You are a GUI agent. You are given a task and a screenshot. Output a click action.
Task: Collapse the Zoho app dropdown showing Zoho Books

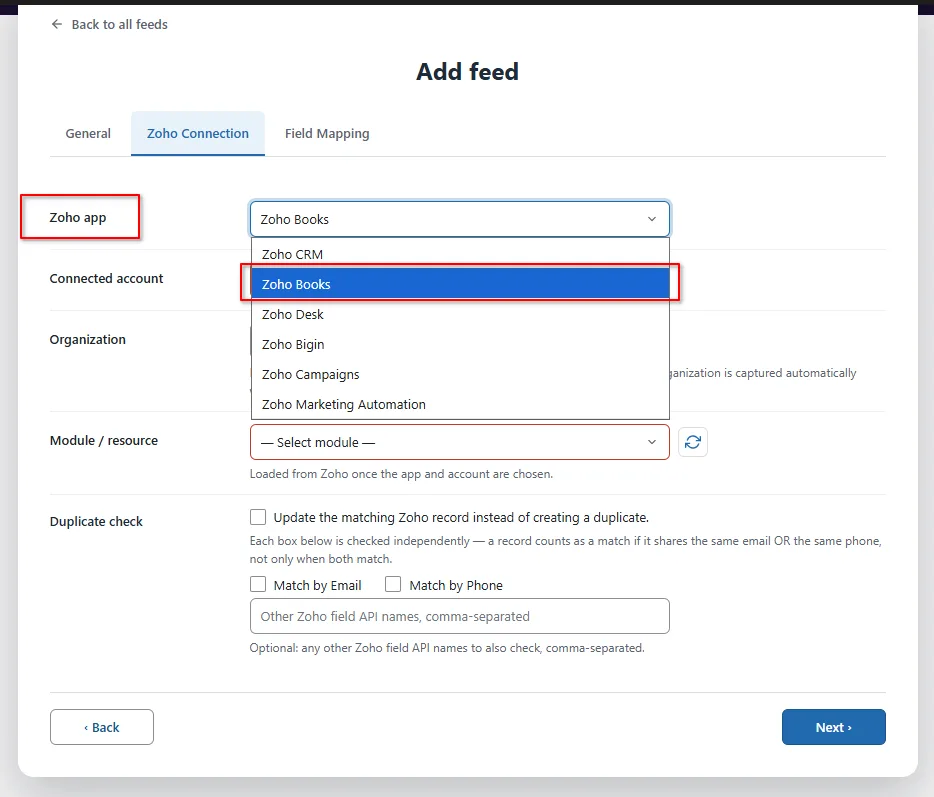(460, 219)
